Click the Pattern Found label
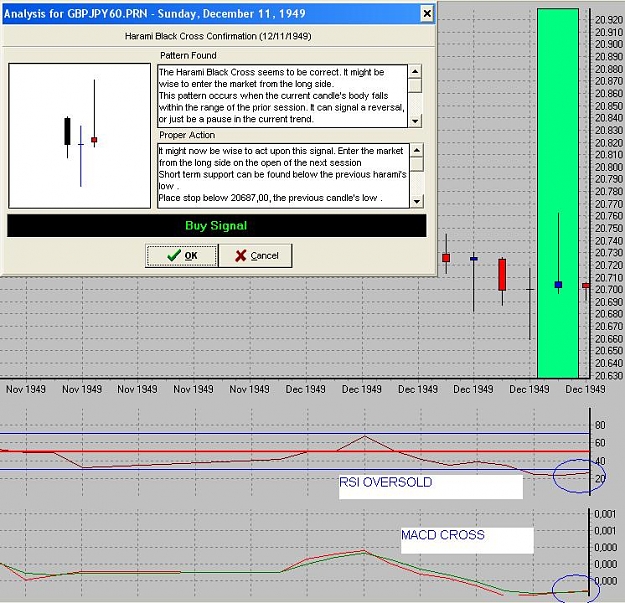Screen dimensions: 625x603 (188, 55)
